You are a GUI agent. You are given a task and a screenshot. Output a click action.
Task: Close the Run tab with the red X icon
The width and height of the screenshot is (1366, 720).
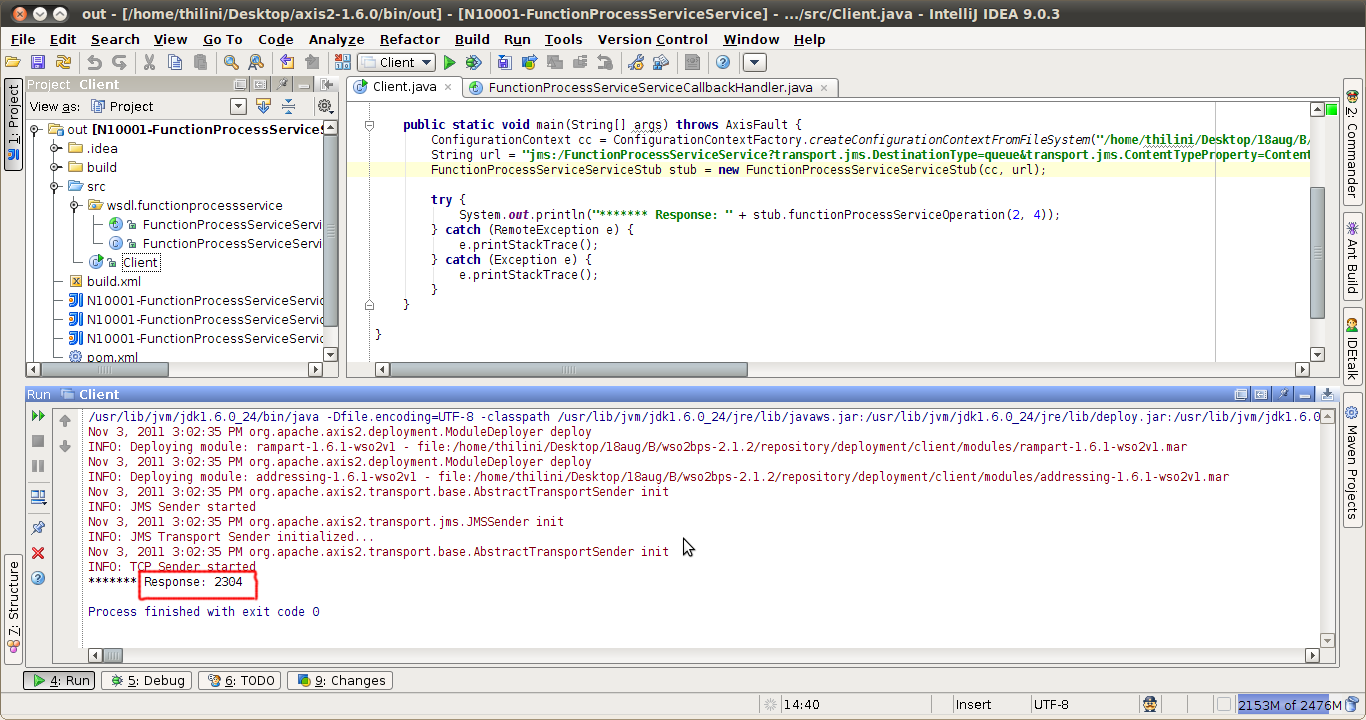(38, 553)
